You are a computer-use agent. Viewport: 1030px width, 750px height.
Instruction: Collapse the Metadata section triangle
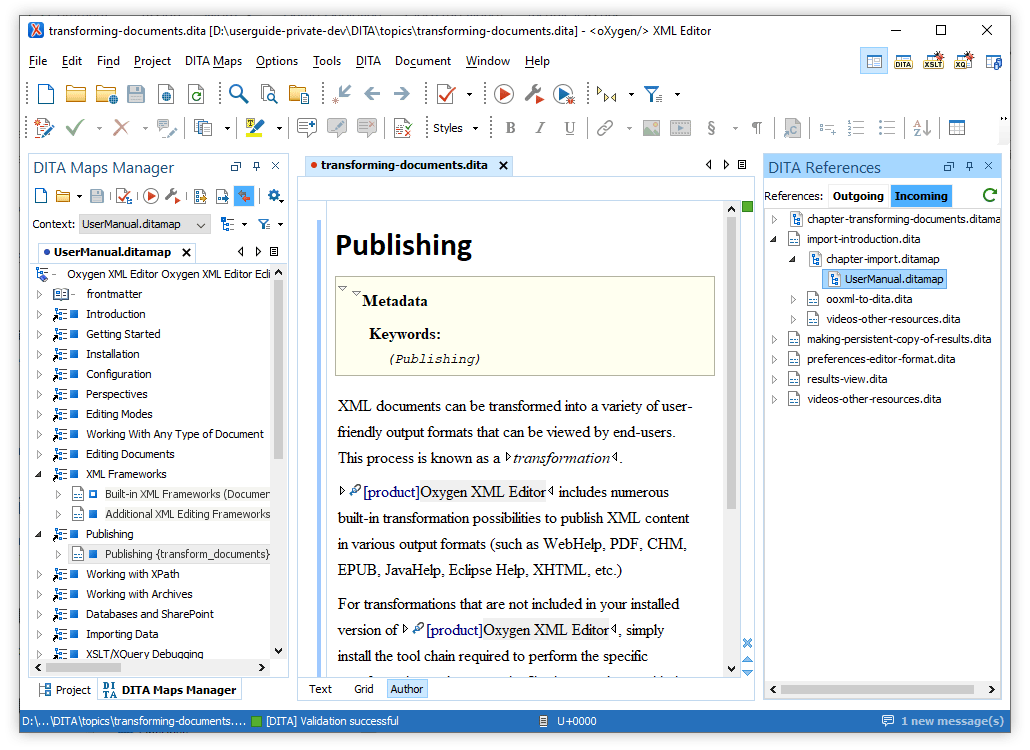(x=357, y=294)
